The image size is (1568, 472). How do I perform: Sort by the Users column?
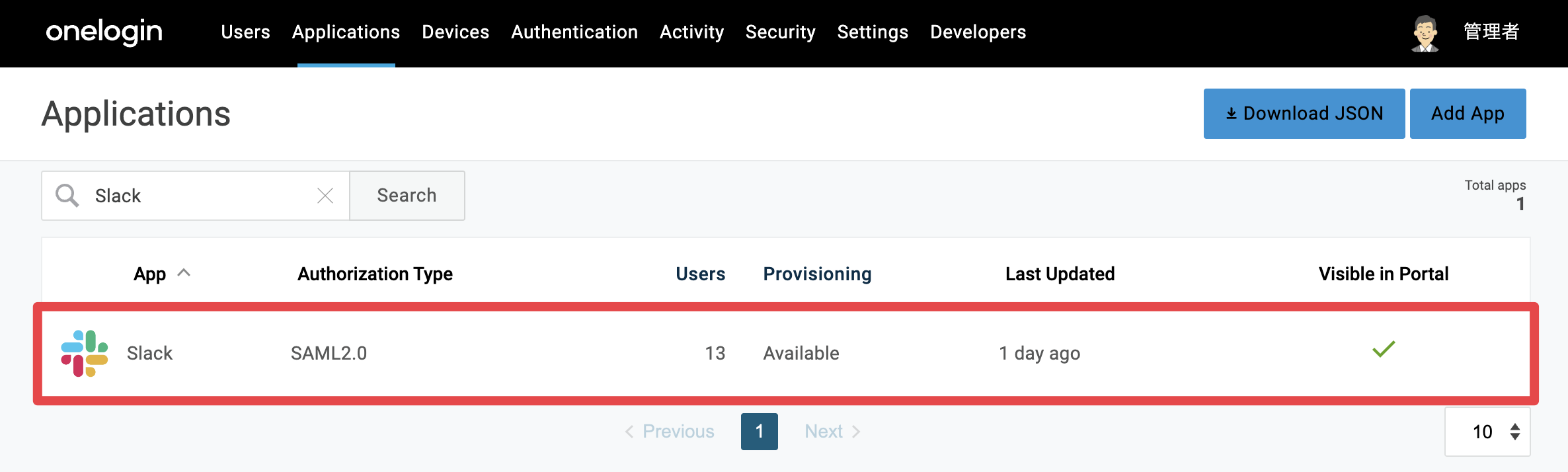pos(701,274)
